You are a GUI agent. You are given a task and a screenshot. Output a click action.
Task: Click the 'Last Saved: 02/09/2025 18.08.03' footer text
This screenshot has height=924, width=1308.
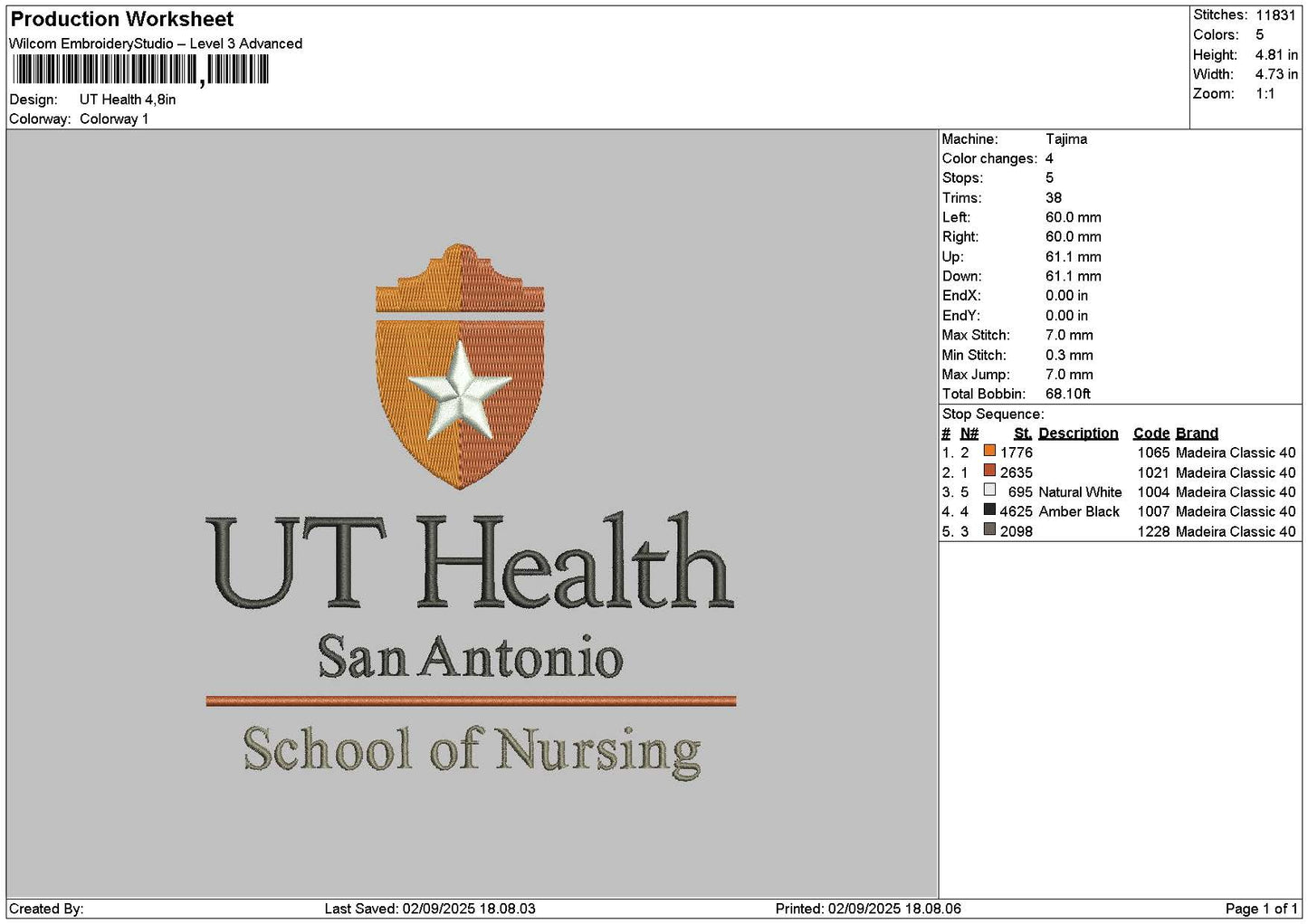[430, 909]
